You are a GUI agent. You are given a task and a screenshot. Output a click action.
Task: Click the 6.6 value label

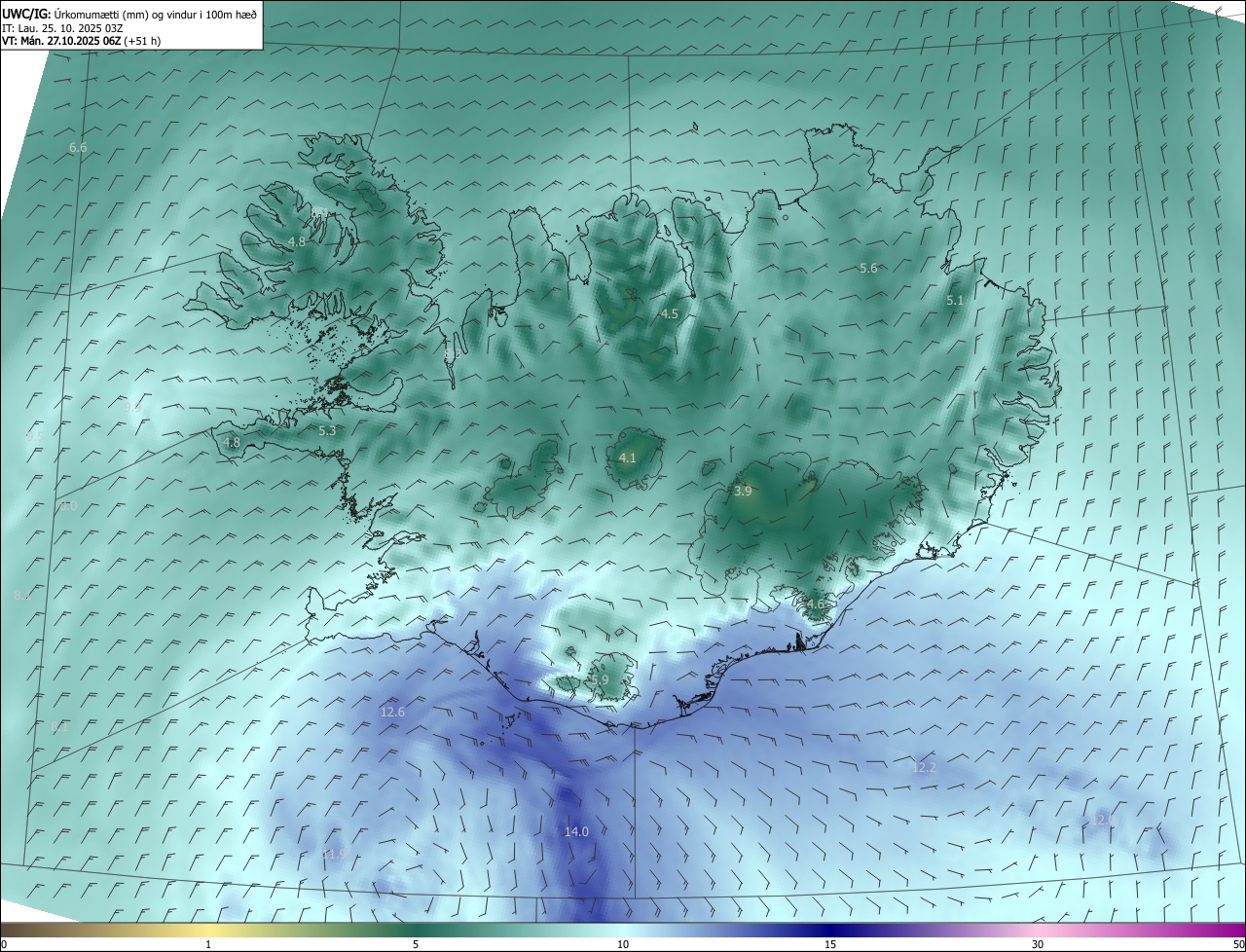78,147
